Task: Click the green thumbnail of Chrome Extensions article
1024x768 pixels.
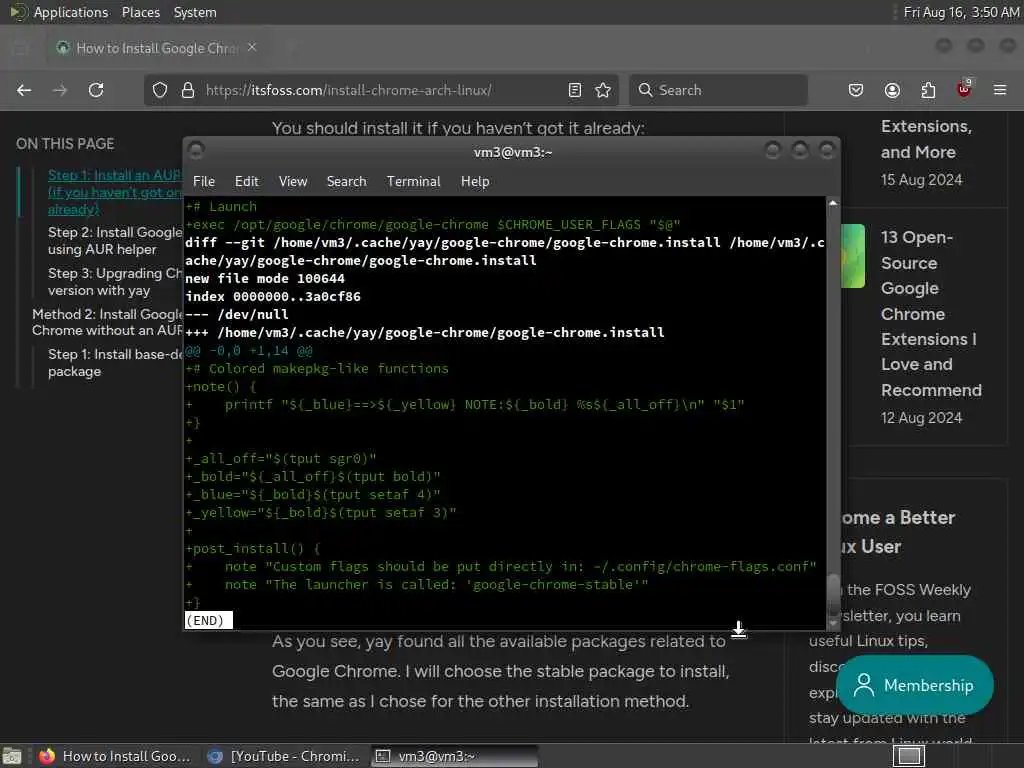Action: (853, 256)
